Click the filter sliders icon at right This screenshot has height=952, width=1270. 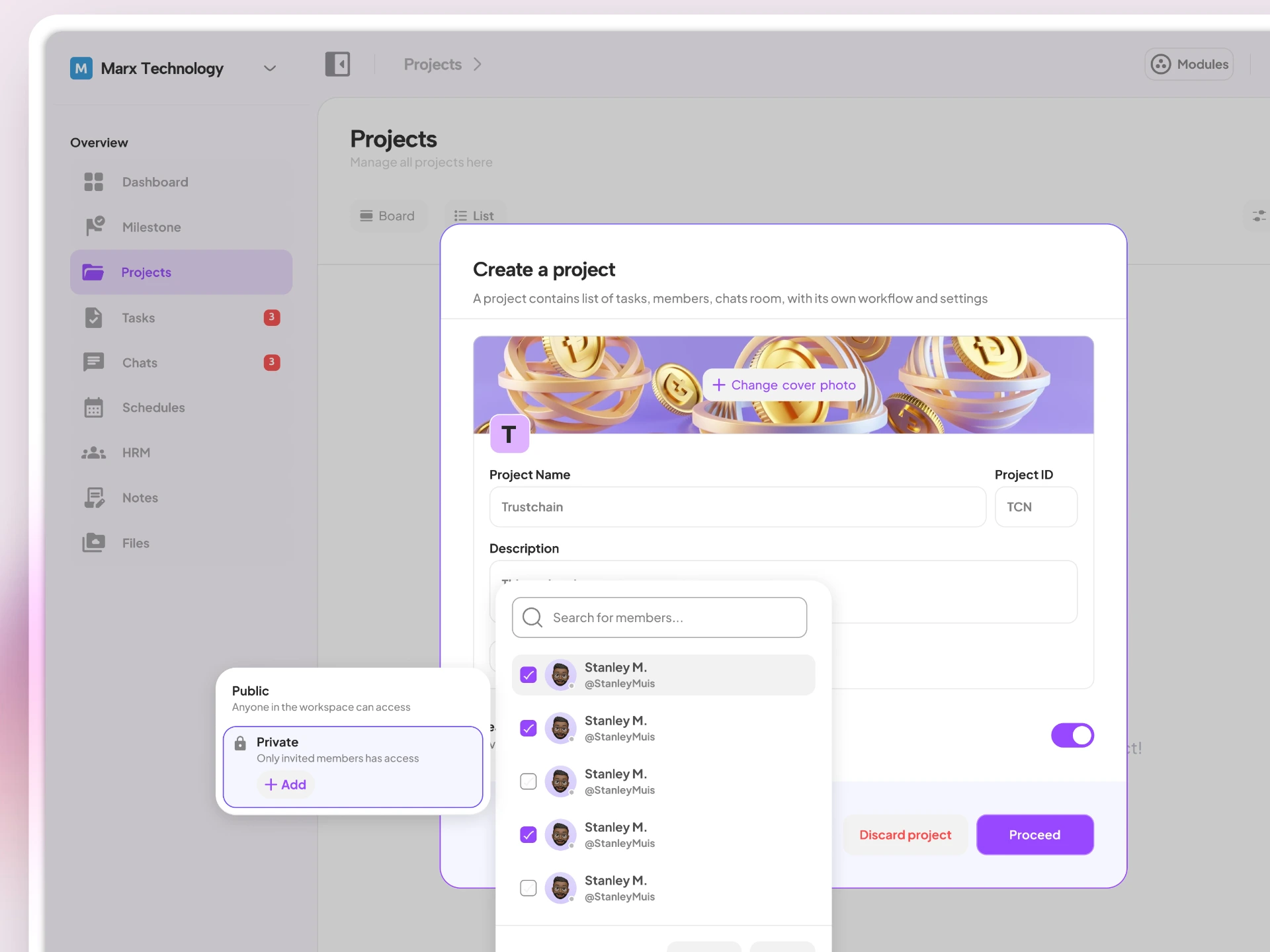click(1259, 216)
